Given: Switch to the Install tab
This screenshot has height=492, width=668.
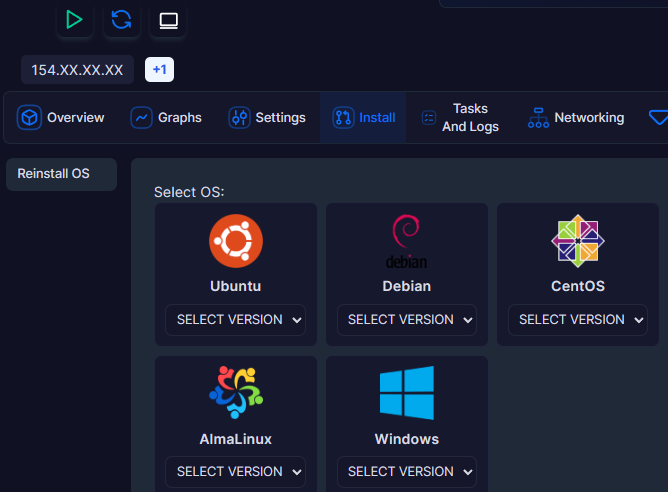Looking at the screenshot, I should [x=363, y=118].
